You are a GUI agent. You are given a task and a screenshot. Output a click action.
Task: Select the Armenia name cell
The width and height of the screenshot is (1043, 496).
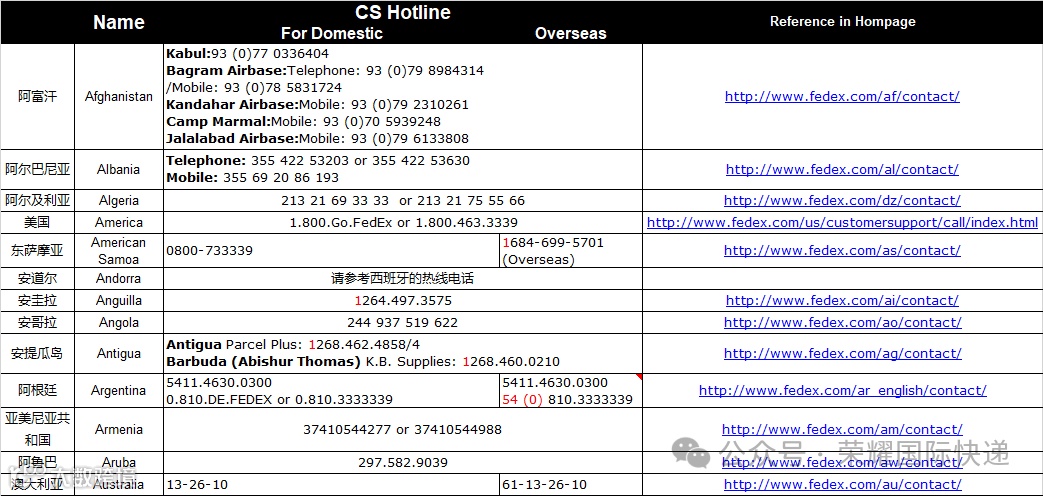[x=118, y=430]
